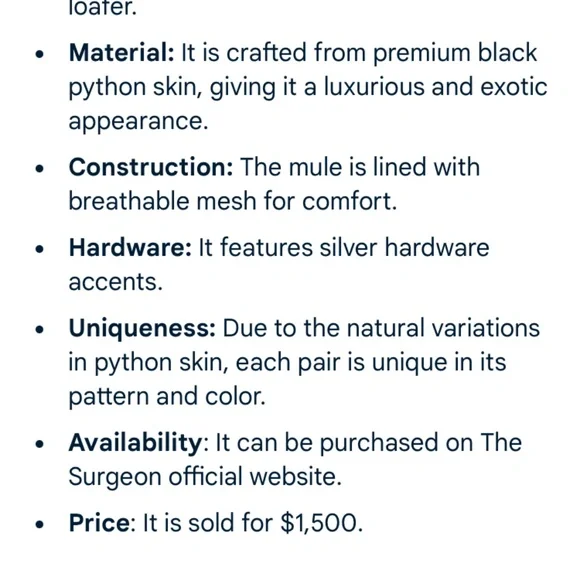The image size is (580, 580).
Task: Click the bold Construction label
Action: (151, 167)
